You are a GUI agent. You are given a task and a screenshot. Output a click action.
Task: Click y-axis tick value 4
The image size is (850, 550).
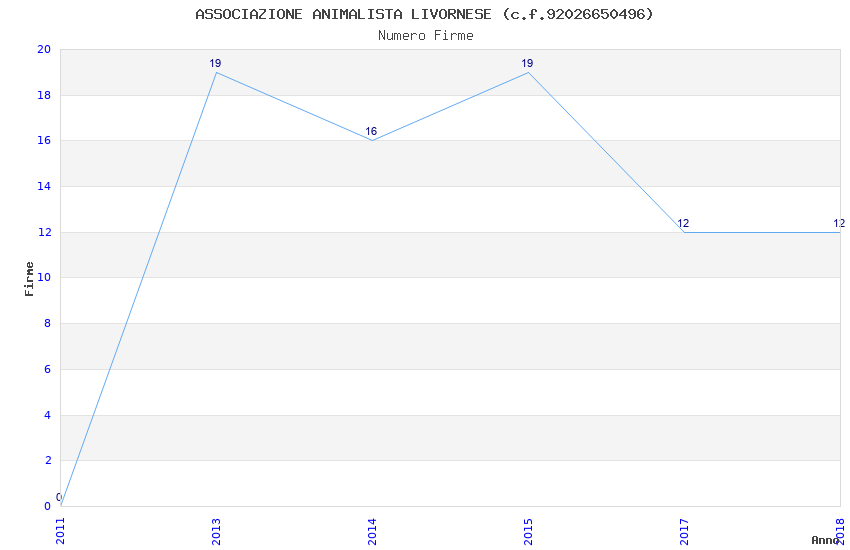(48, 416)
